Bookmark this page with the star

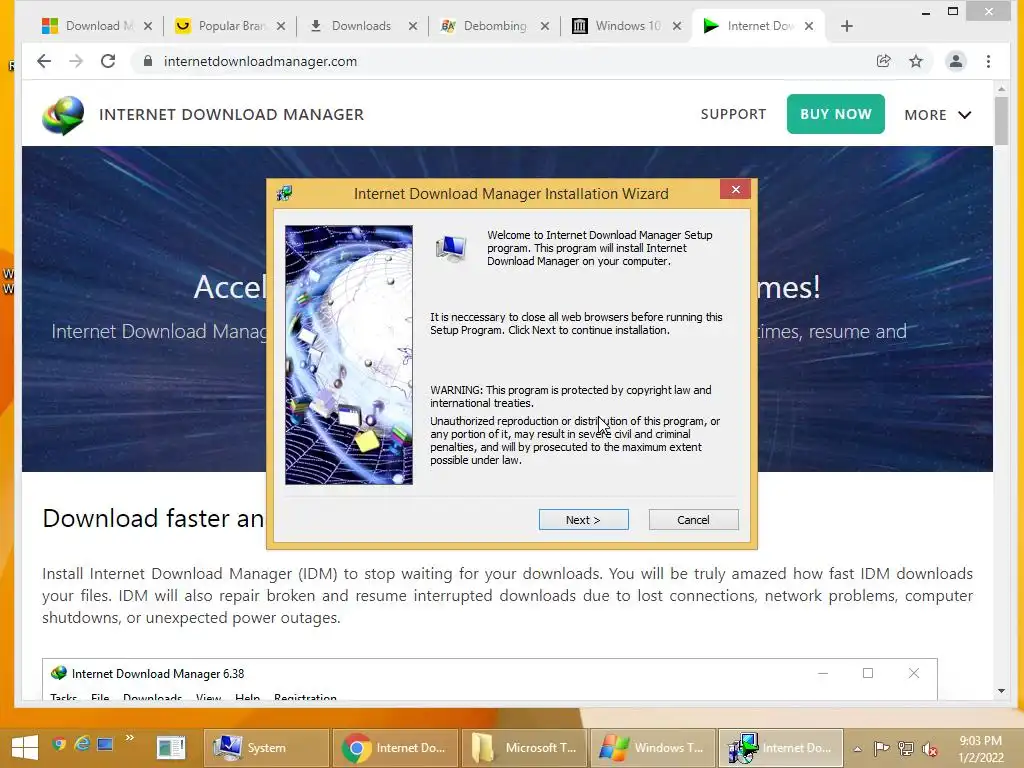916,61
